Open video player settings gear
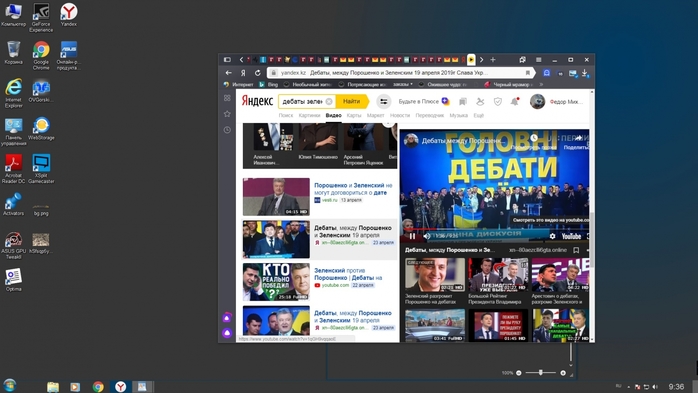Screen dimensions: 698x393 point(552,236)
